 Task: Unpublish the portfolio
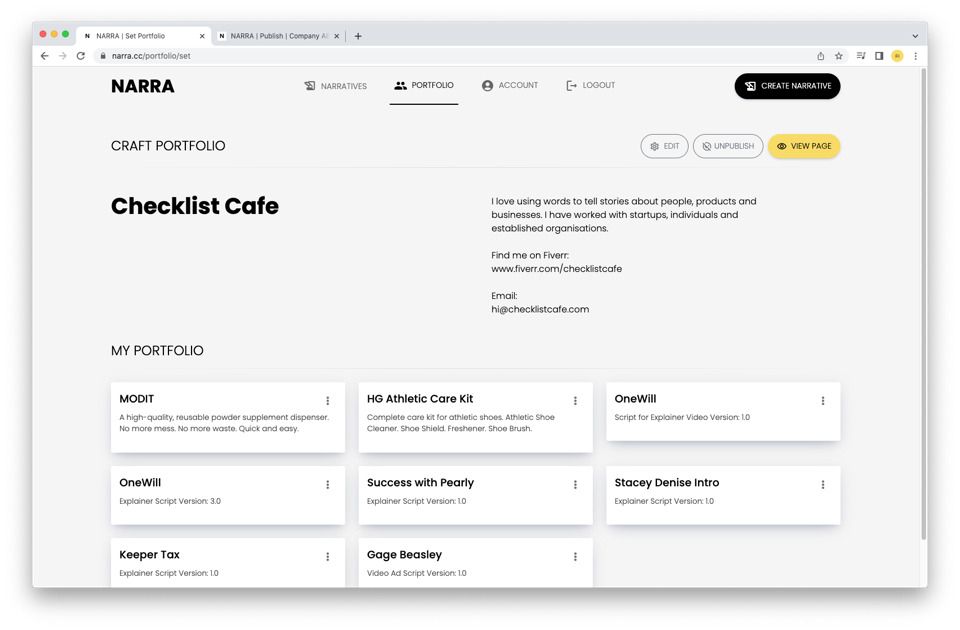pyautogui.click(x=728, y=146)
